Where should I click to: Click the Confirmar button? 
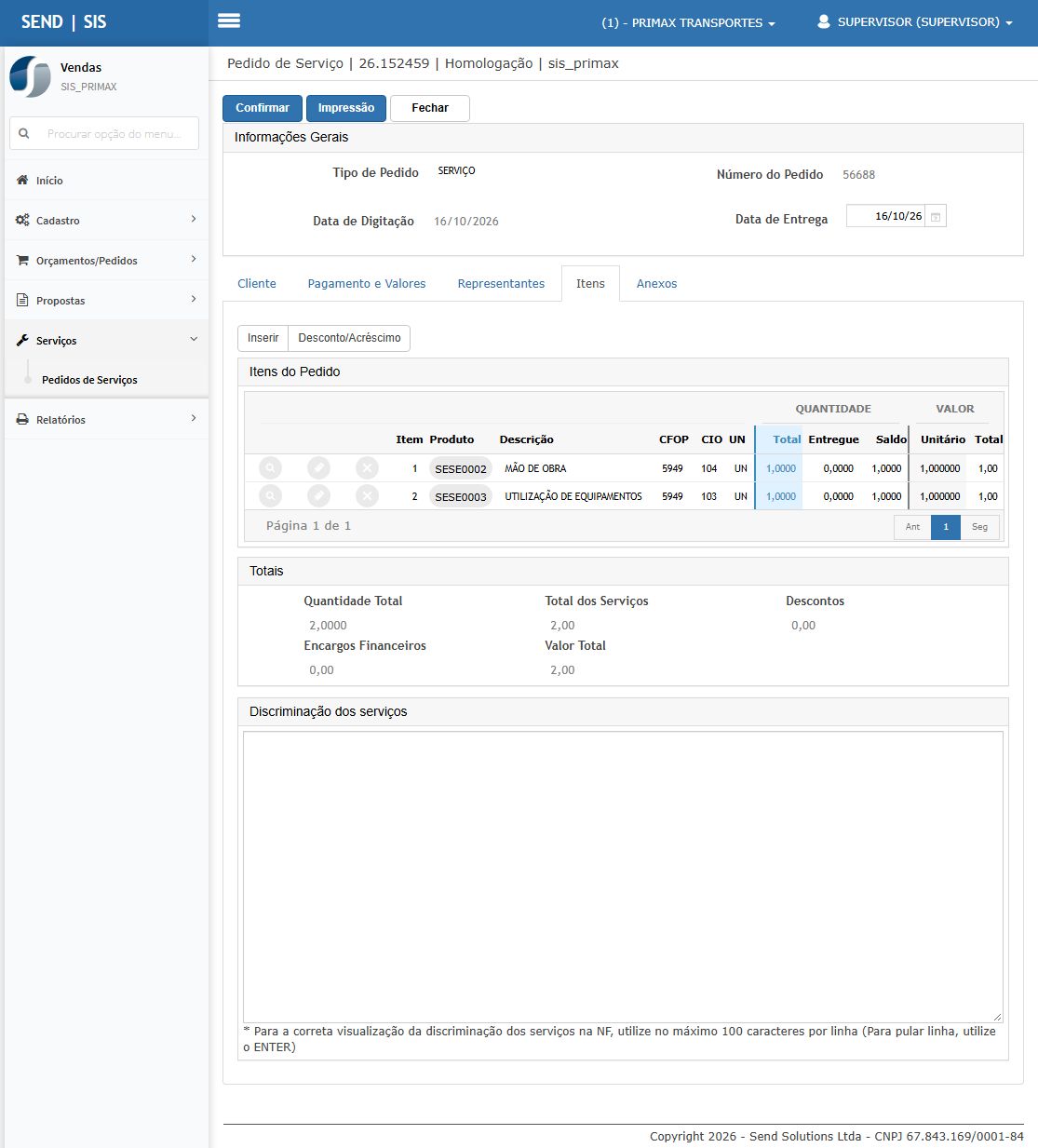263,108
